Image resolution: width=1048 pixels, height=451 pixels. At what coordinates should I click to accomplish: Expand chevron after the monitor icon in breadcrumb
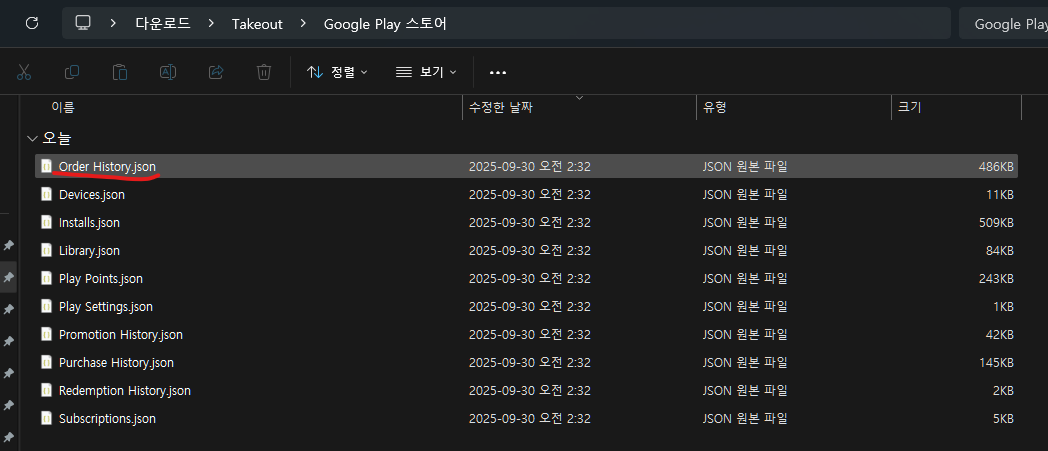[113, 23]
